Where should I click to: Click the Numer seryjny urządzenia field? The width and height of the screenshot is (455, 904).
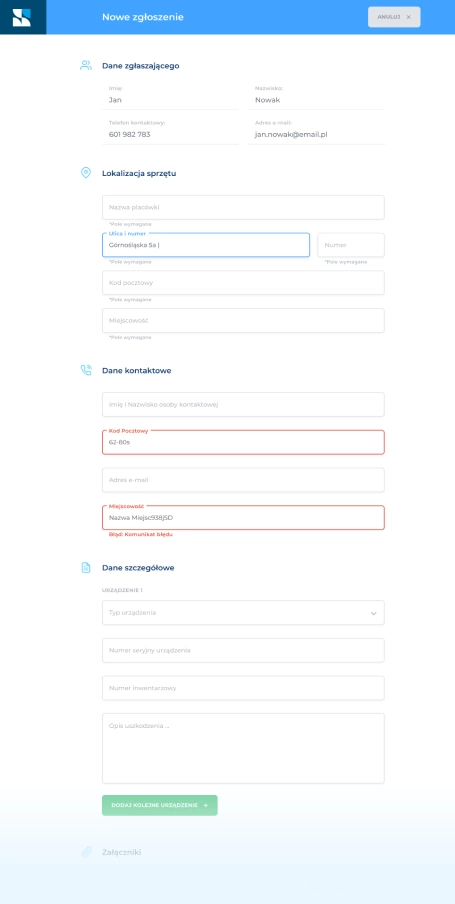point(243,650)
